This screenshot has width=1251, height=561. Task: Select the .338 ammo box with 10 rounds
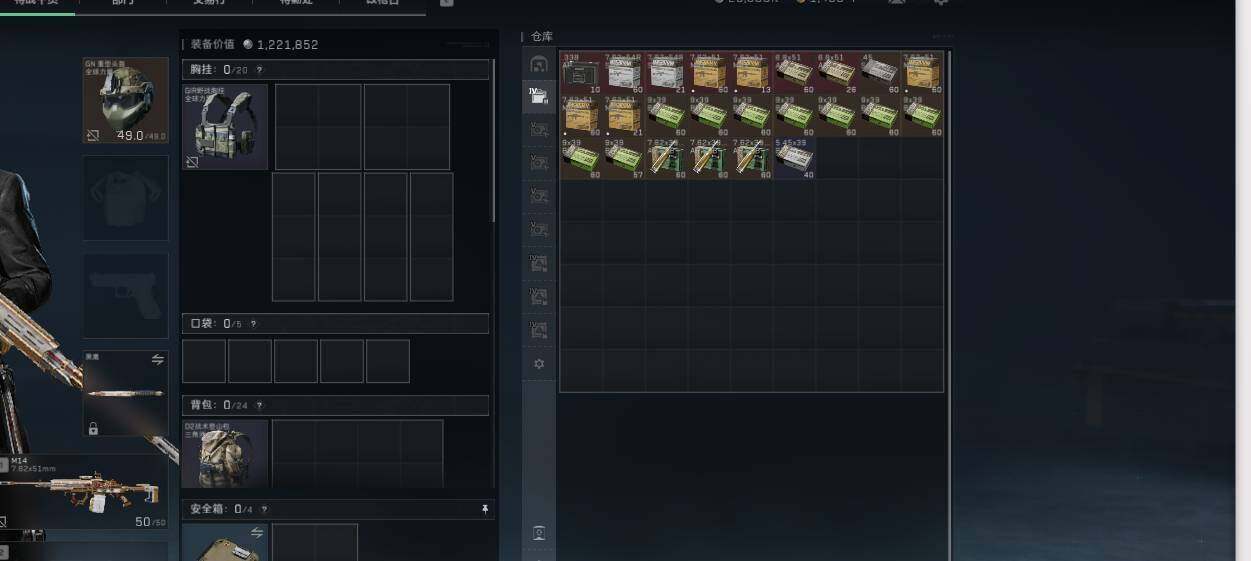pyautogui.click(x=581, y=73)
